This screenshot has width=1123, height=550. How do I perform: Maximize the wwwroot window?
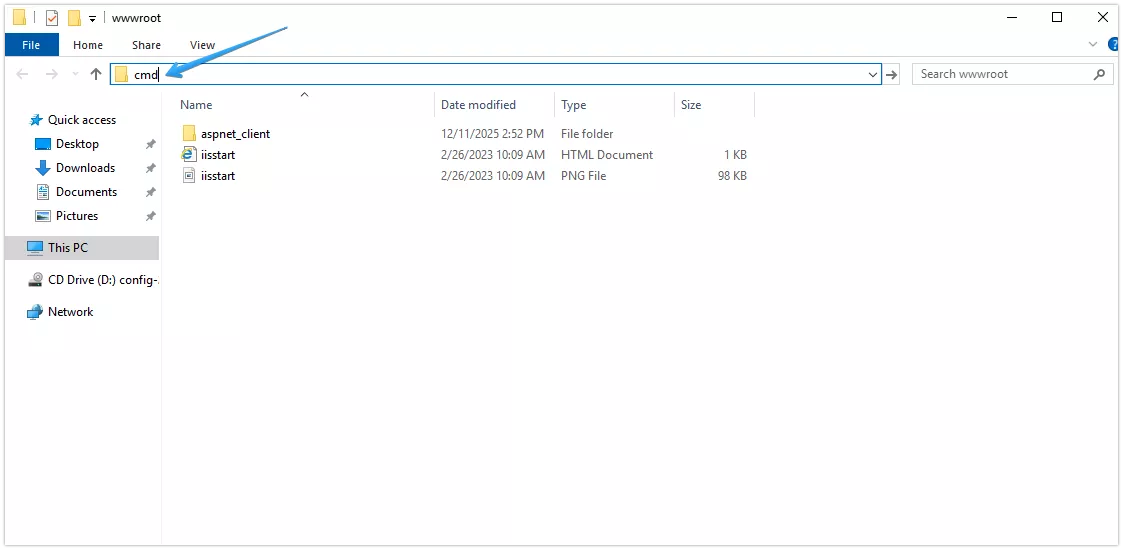tap(1056, 17)
